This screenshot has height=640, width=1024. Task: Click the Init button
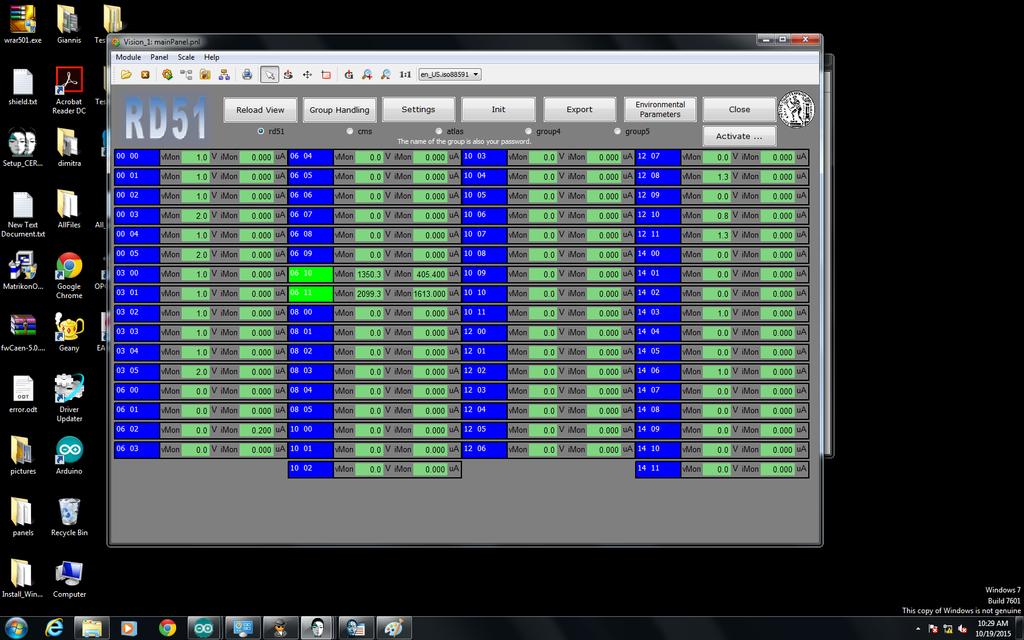pyautogui.click(x=498, y=110)
